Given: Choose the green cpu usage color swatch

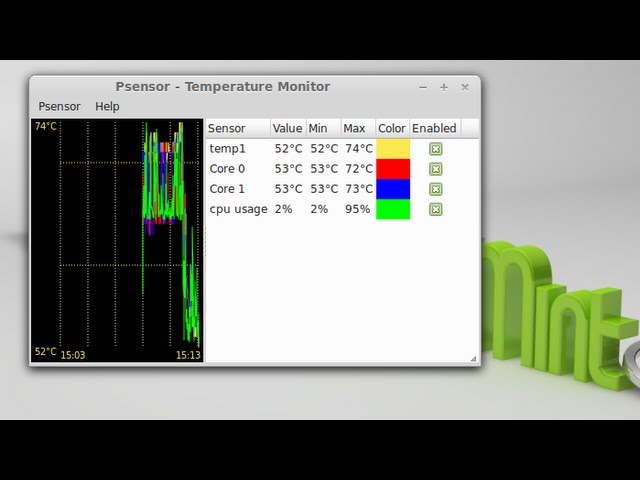Looking at the screenshot, I should (x=393, y=209).
